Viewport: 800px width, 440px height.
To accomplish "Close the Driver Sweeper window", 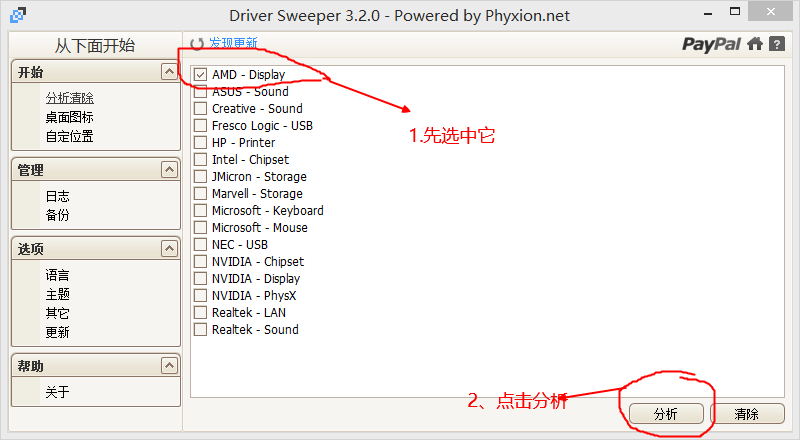I will 770,12.
